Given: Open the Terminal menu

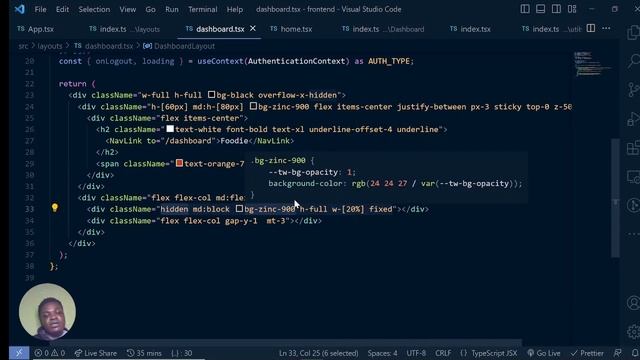Looking at the screenshot, I should coord(202,9).
